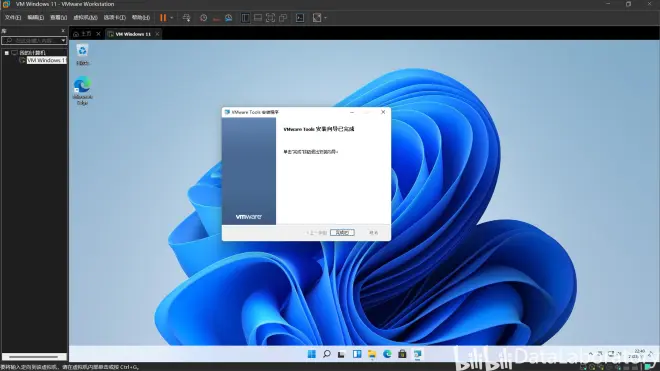Open the 编辑 (Edit) menu

pyautogui.click(x=35, y=18)
